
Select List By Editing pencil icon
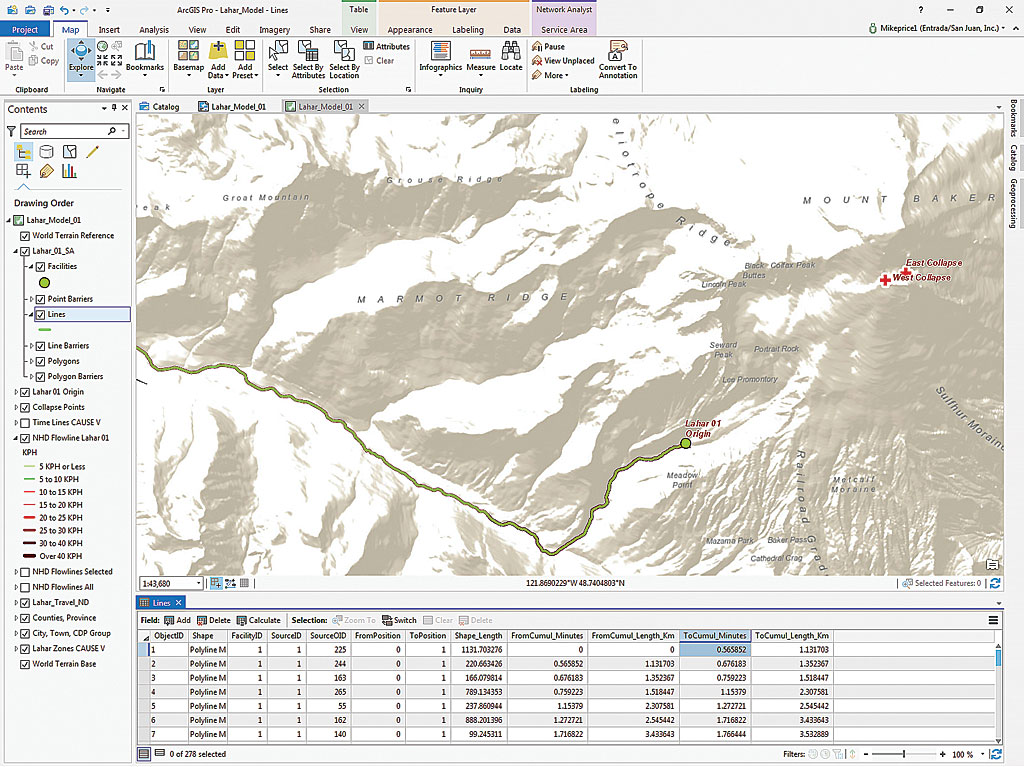pos(92,152)
